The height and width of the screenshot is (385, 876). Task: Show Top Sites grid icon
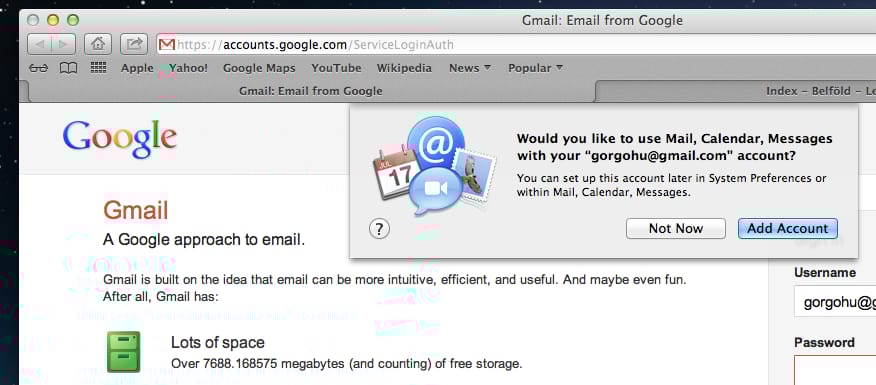98,68
